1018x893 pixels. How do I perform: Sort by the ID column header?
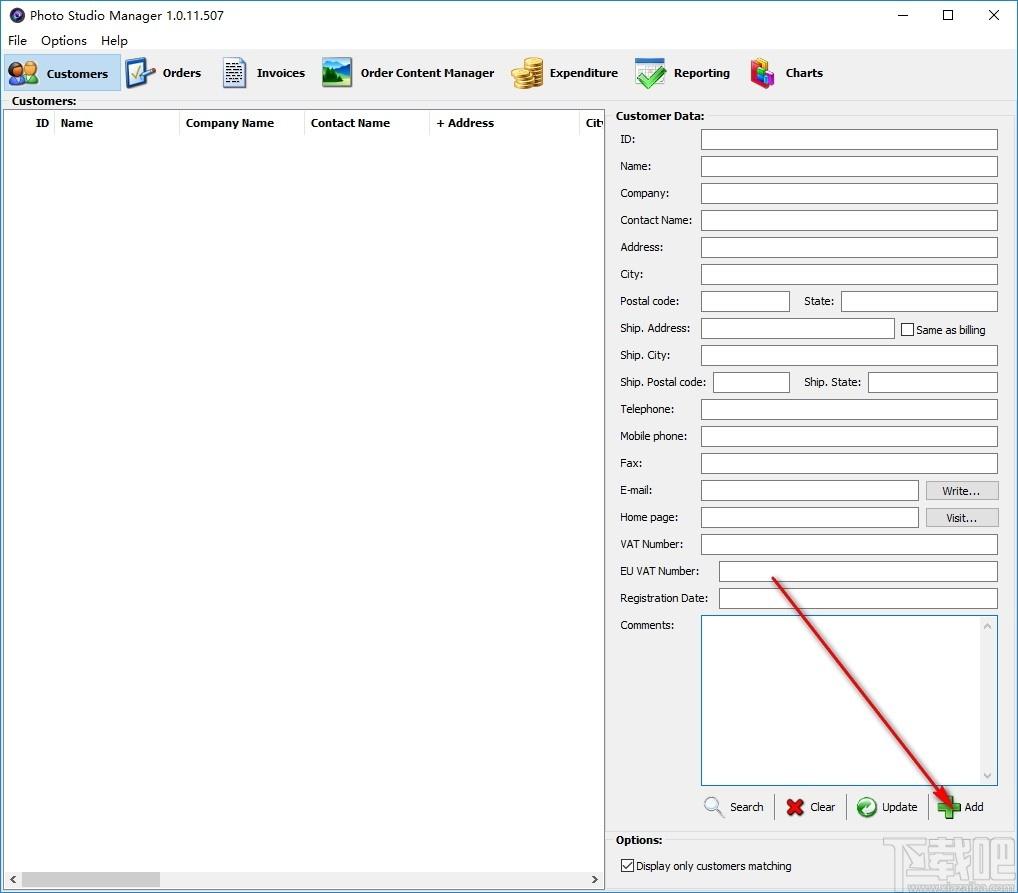click(42, 123)
